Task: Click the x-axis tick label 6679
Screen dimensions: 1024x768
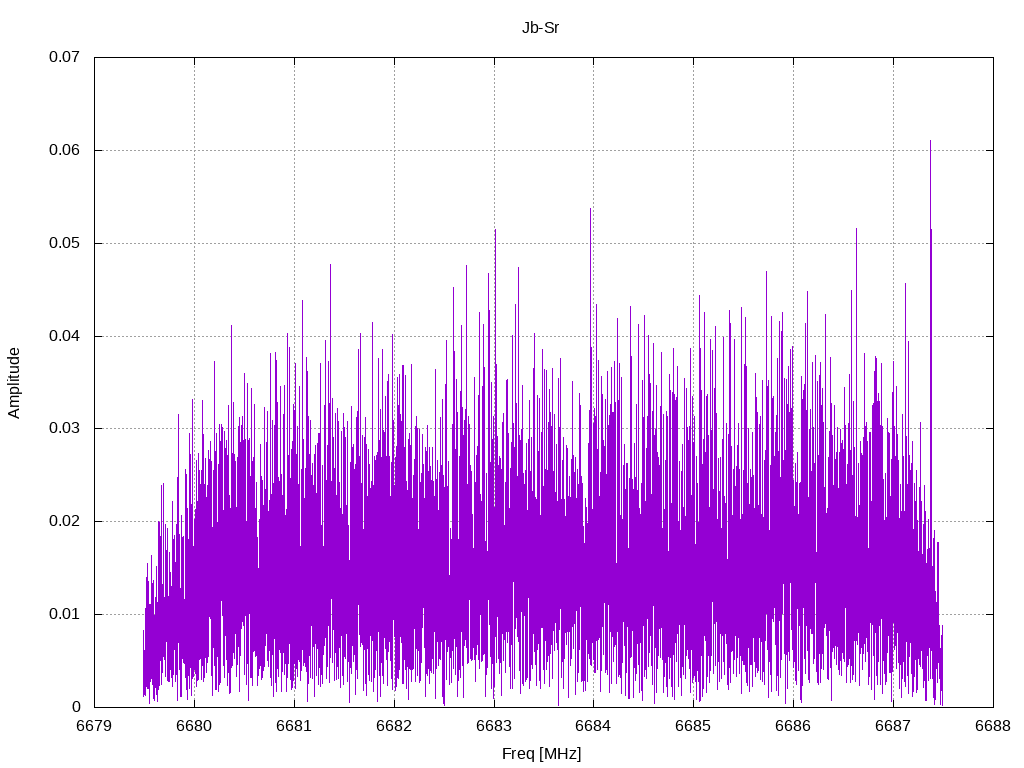Action: coord(95,726)
